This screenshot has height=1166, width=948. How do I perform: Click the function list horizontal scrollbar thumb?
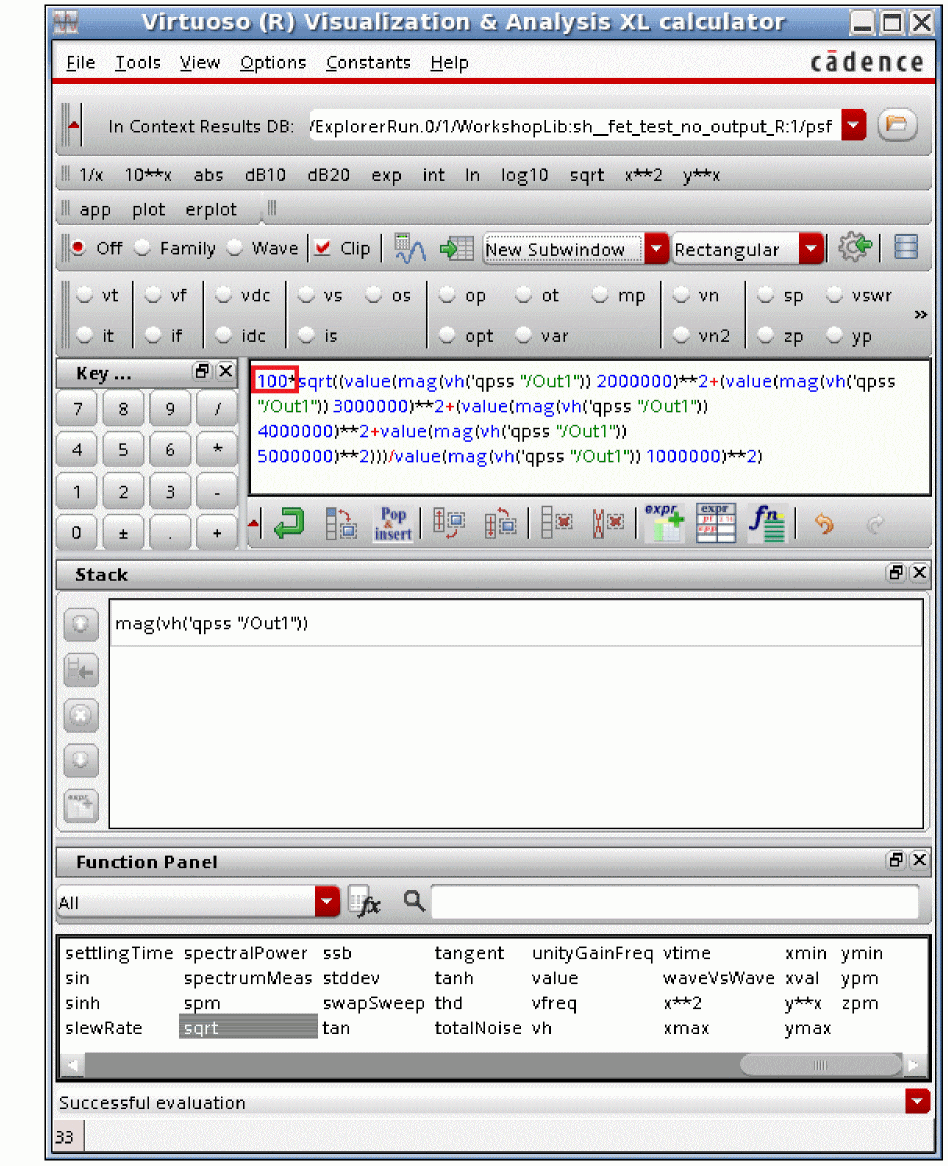point(820,1065)
